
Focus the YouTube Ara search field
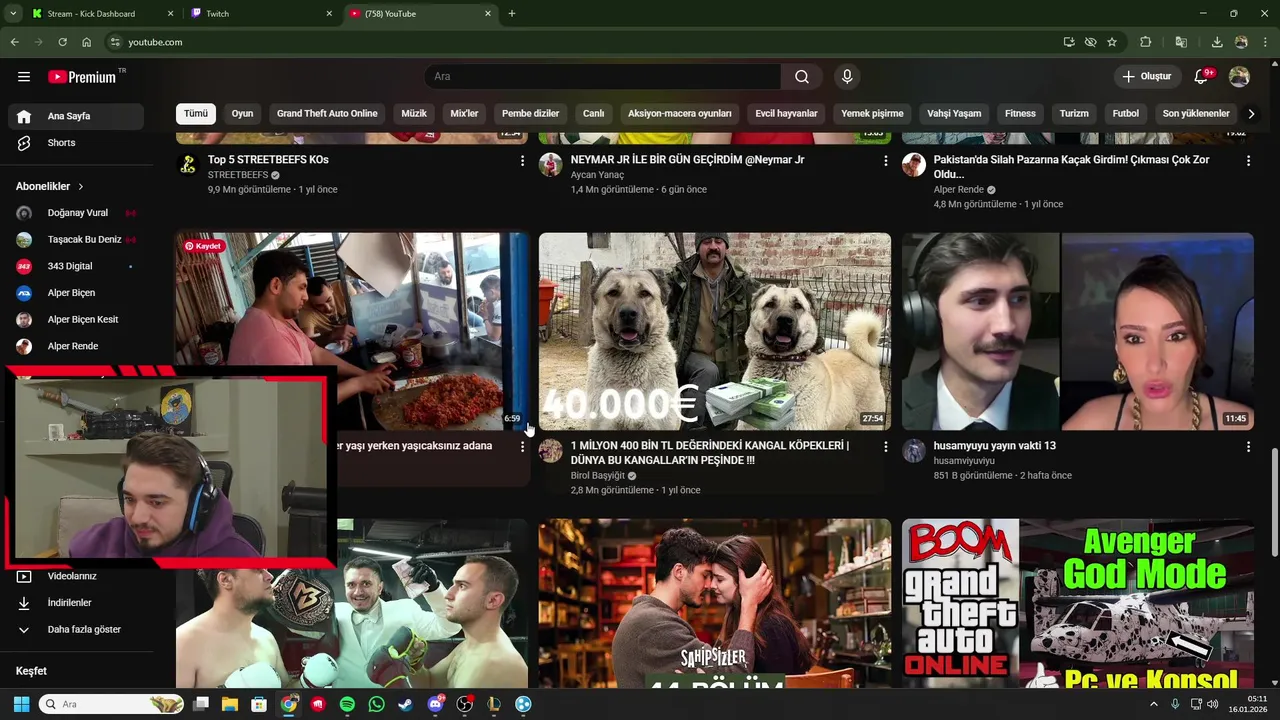click(x=603, y=77)
